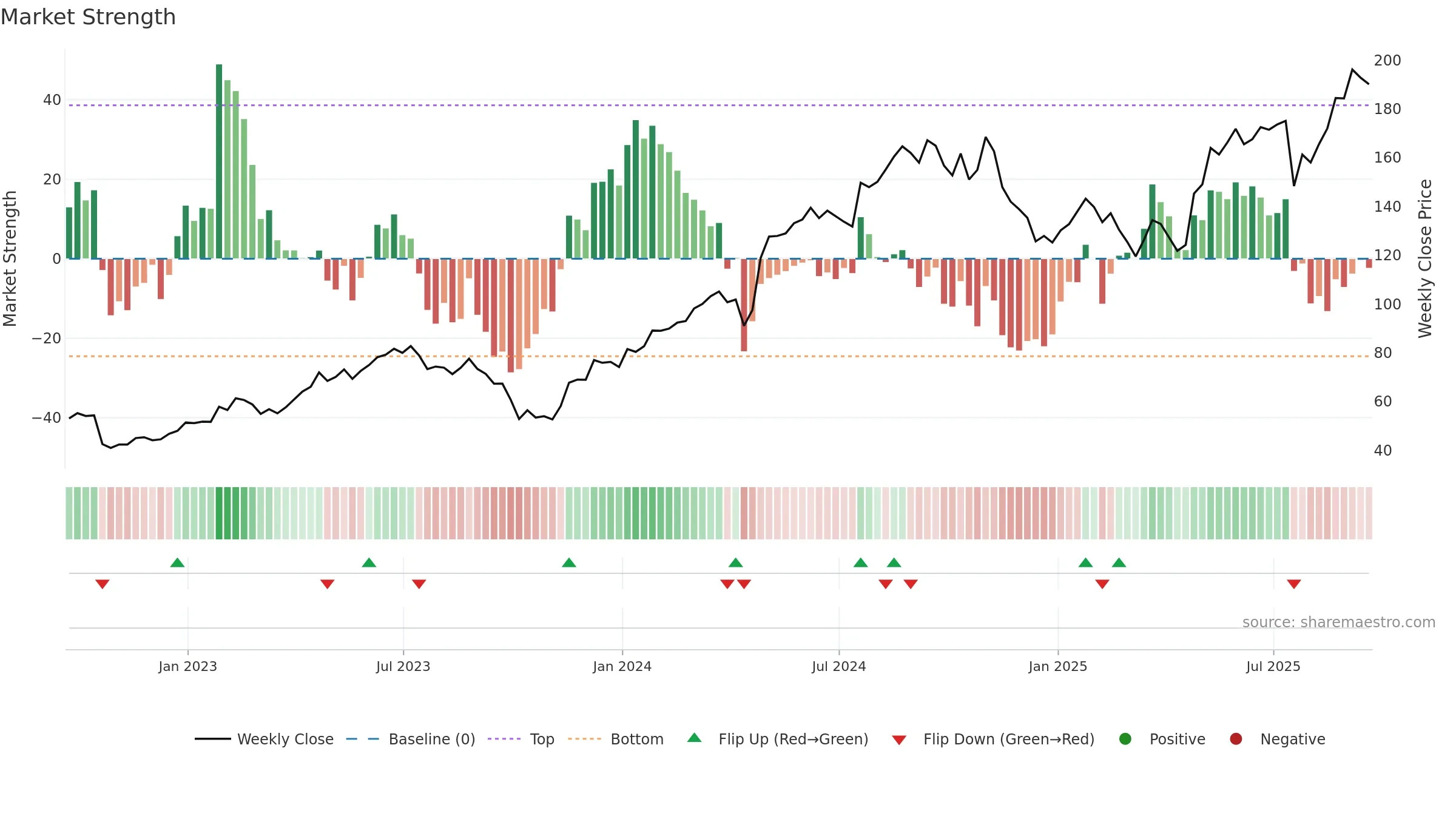The height and width of the screenshot is (819, 1456).
Task: Click the dark red heat-strip cell in April 2024
Action: pyautogui.click(x=744, y=513)
